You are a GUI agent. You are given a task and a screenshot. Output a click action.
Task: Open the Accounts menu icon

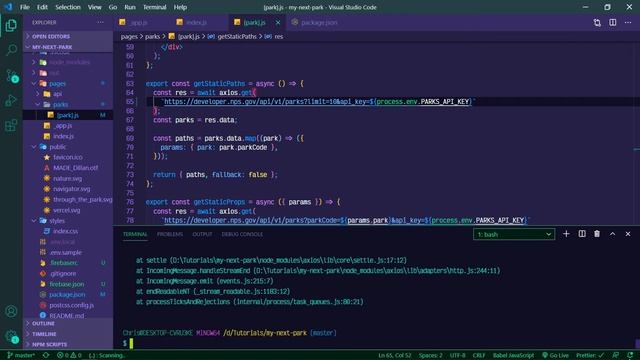[11, 311]
